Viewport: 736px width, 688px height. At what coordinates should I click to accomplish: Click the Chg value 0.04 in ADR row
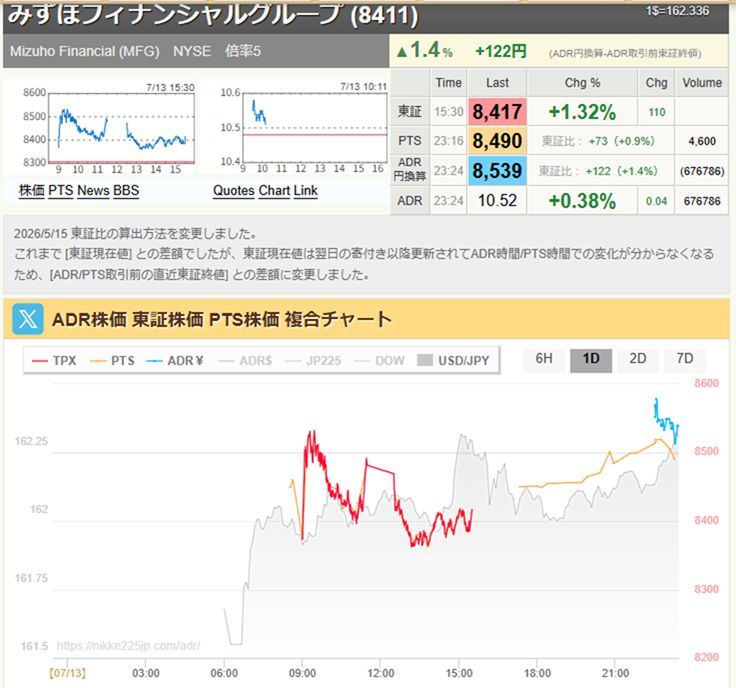pyautogui.click(x=656, y=201)
